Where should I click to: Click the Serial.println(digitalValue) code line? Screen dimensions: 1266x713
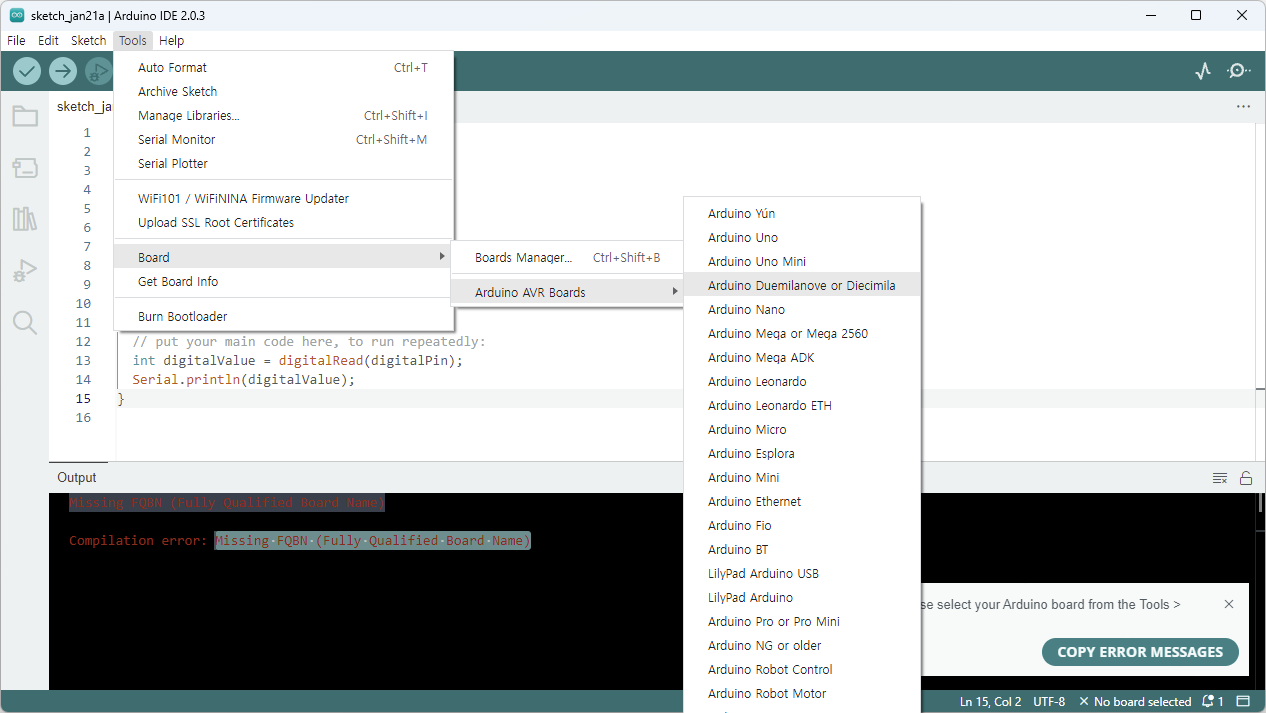point(244,380)
